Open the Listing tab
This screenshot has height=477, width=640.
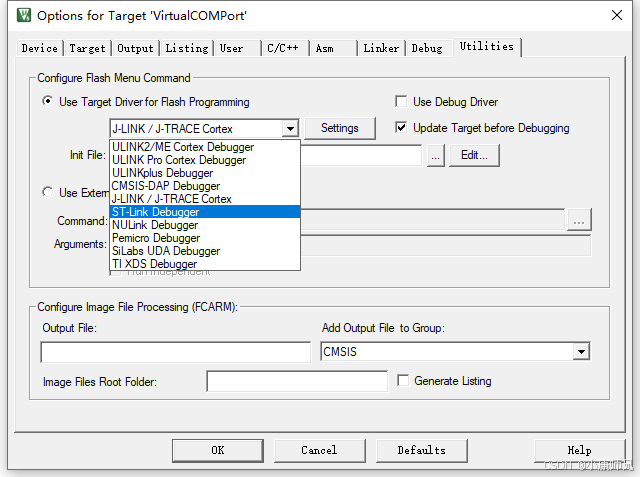187,48
